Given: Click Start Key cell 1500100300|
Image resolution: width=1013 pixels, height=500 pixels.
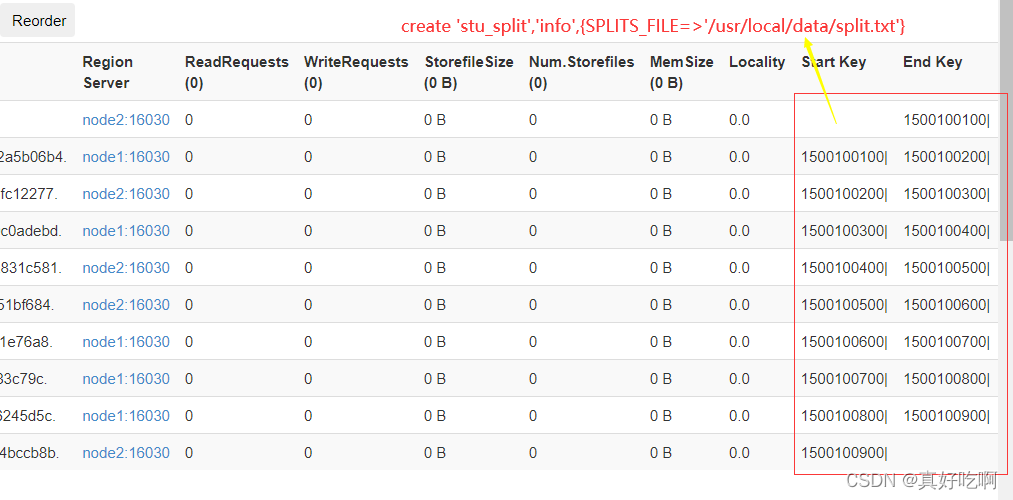Looking at the screenshot, I should 844,231.
